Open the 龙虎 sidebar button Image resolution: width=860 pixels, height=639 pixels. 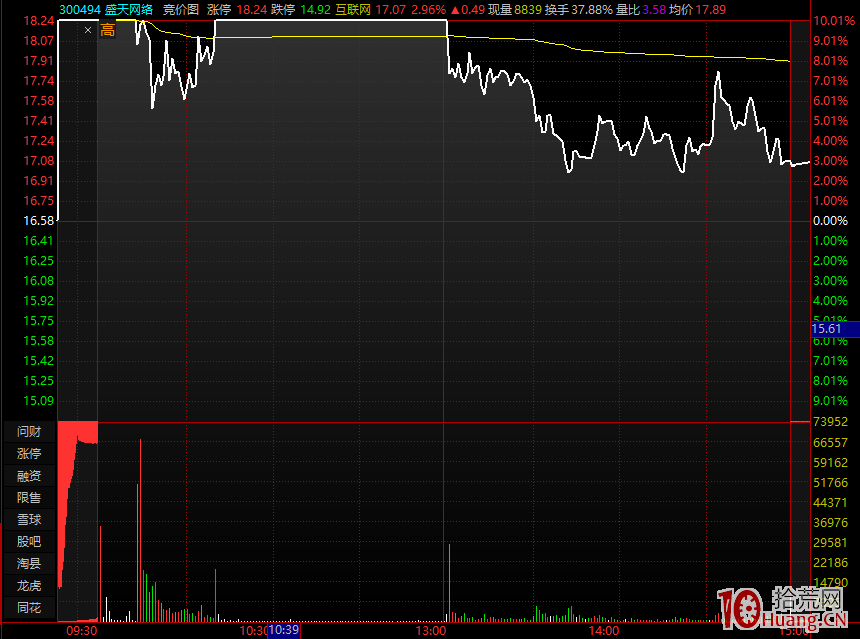(29, 586)
